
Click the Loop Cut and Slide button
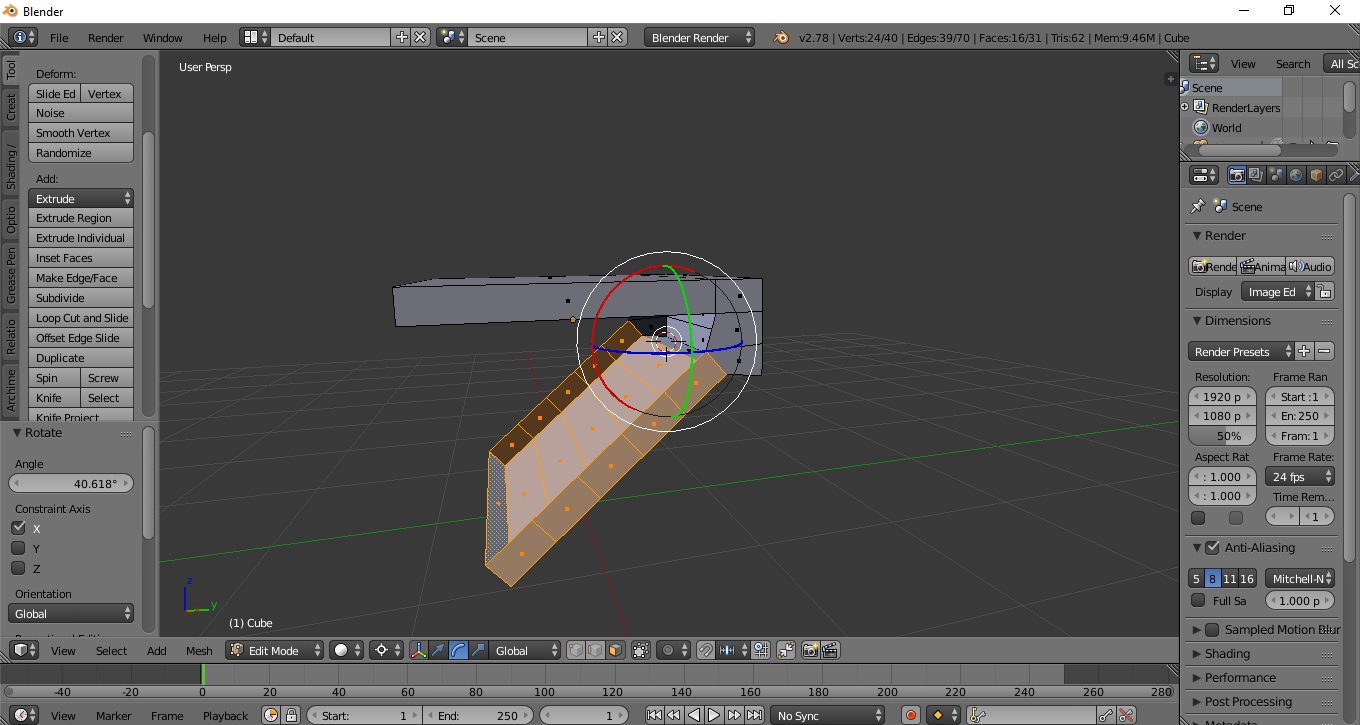(81, 317)
